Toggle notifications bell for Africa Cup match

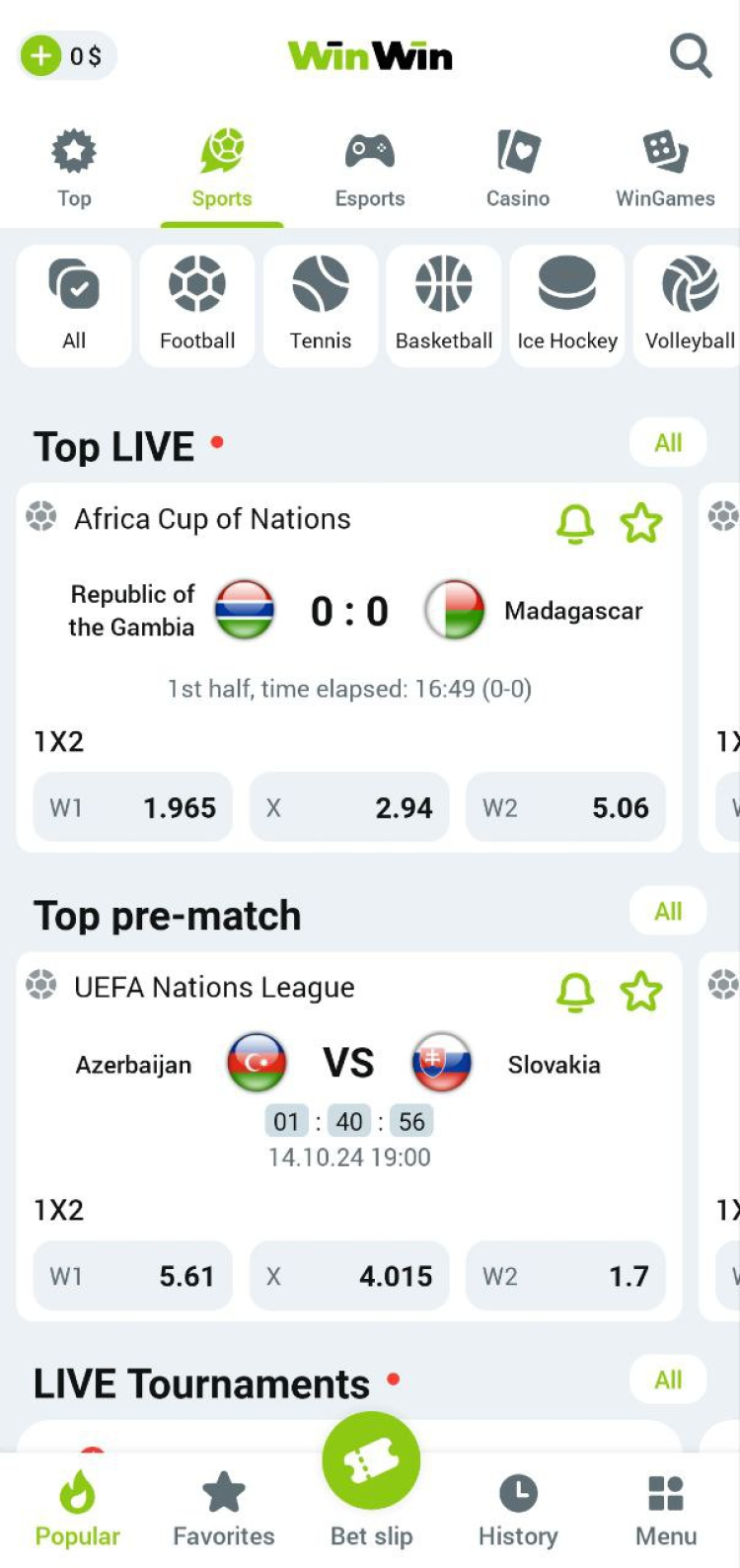[575, 523]
